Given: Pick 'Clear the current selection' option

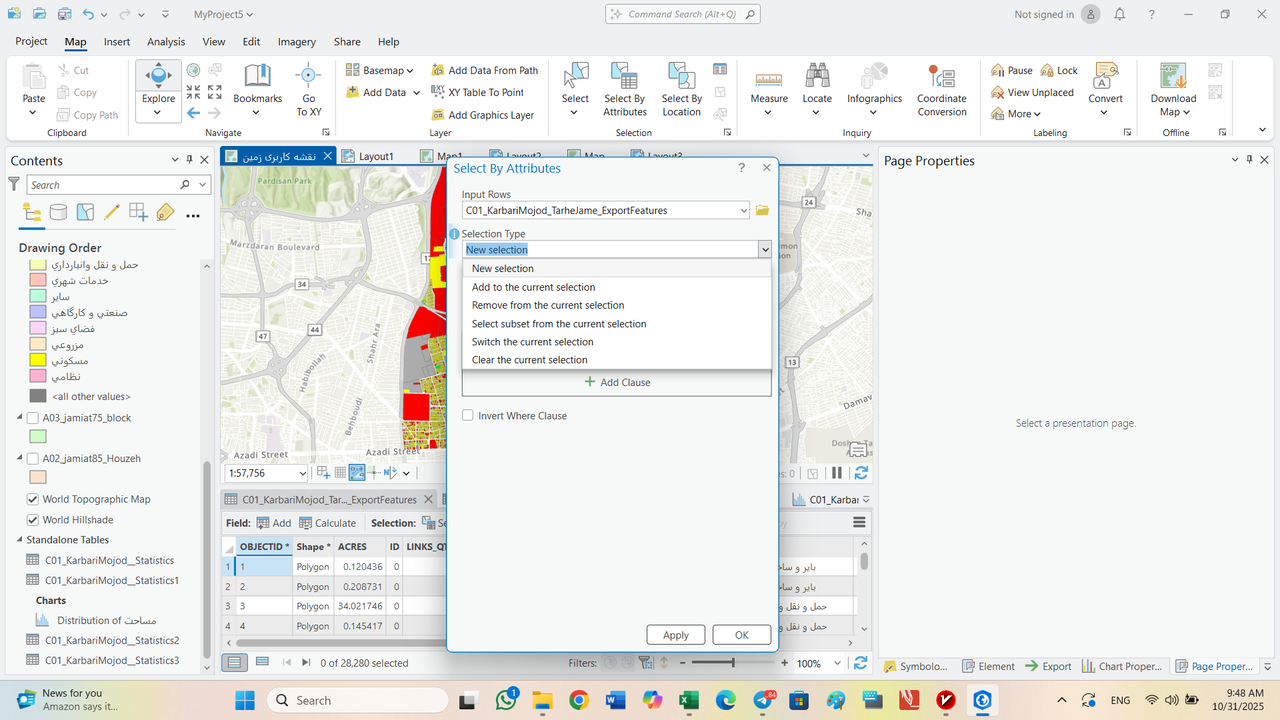Looking at the screenshot, I should [x=617, y=360].
